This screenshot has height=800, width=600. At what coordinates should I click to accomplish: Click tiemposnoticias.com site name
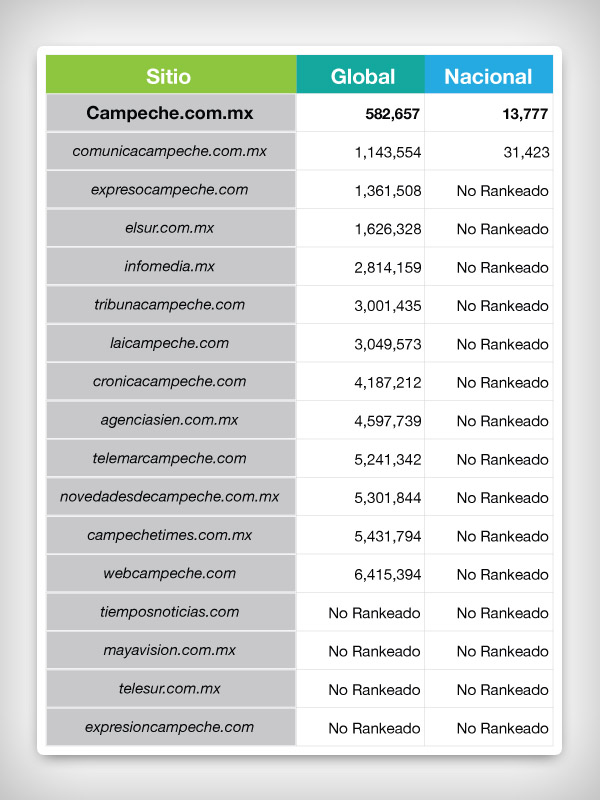point(169,612)
